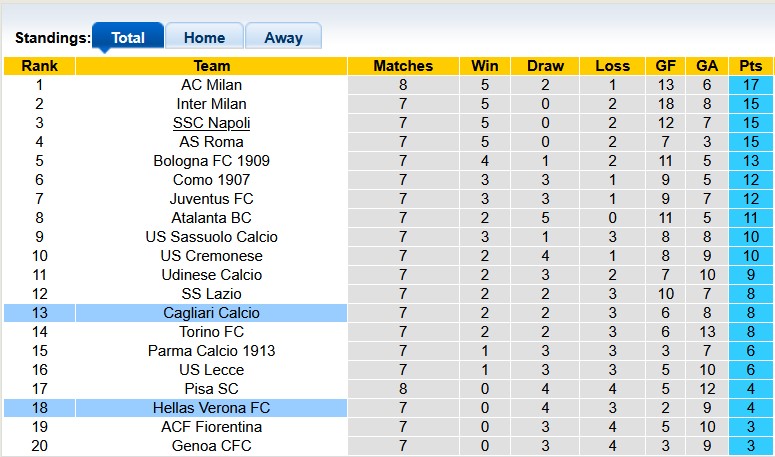Sort by the Pts column header
775x457 pixels.
(x=750, y=66)
